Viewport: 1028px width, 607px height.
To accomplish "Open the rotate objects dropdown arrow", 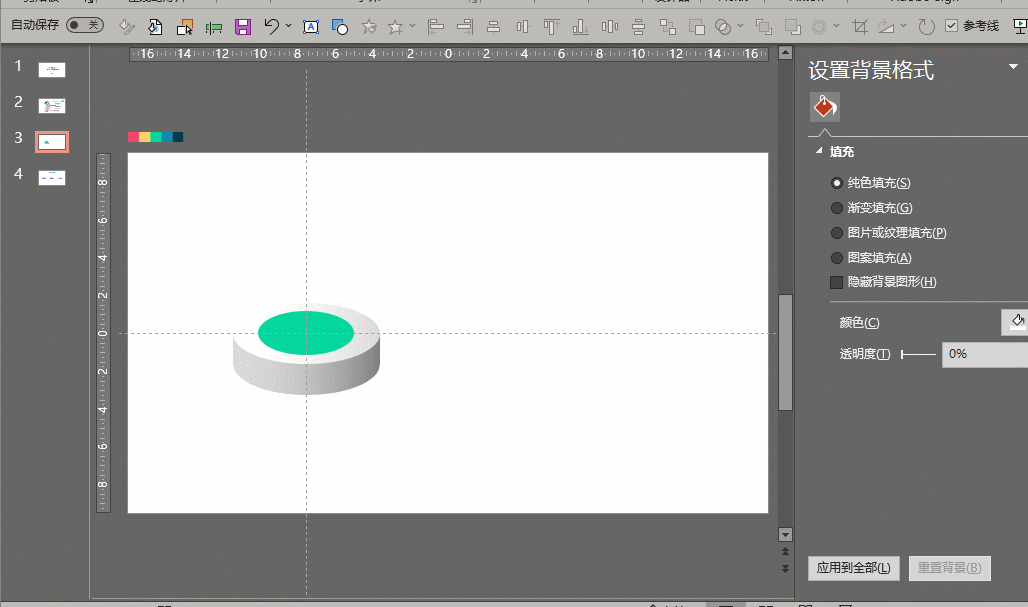I will (x=903, y=26).
